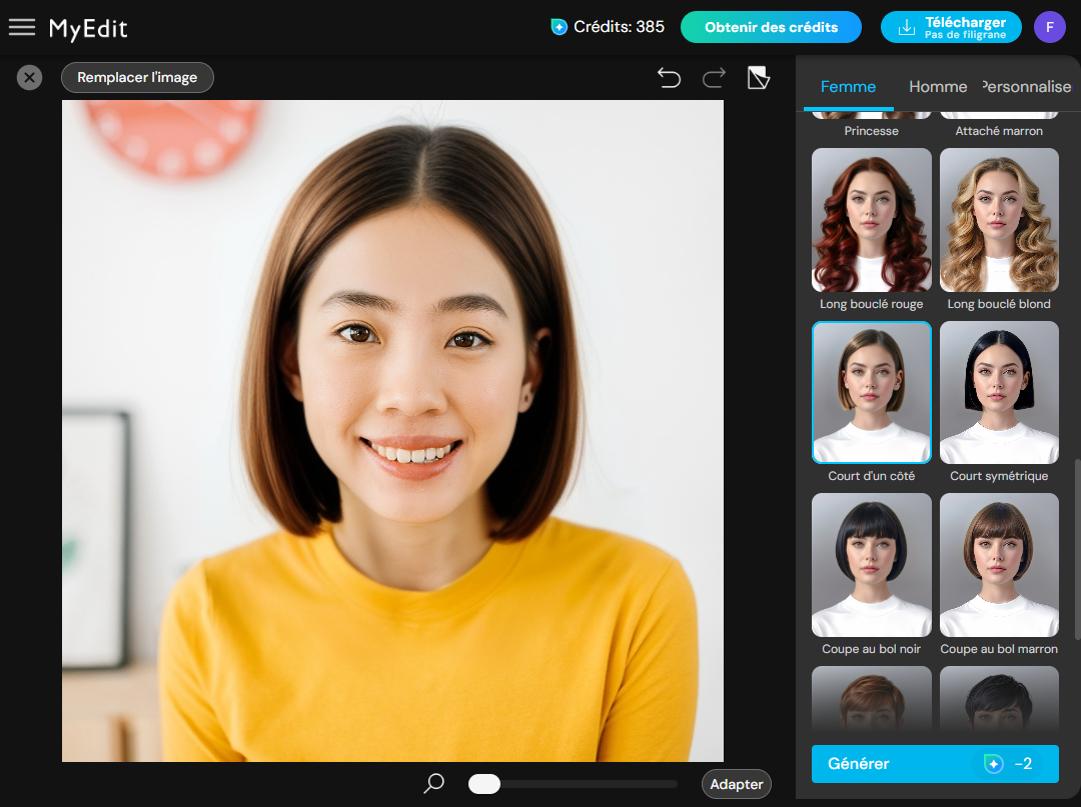Click the Télécharger download button
The height and width of the screenshot is (807, 1081).
[x=951, y=28]
